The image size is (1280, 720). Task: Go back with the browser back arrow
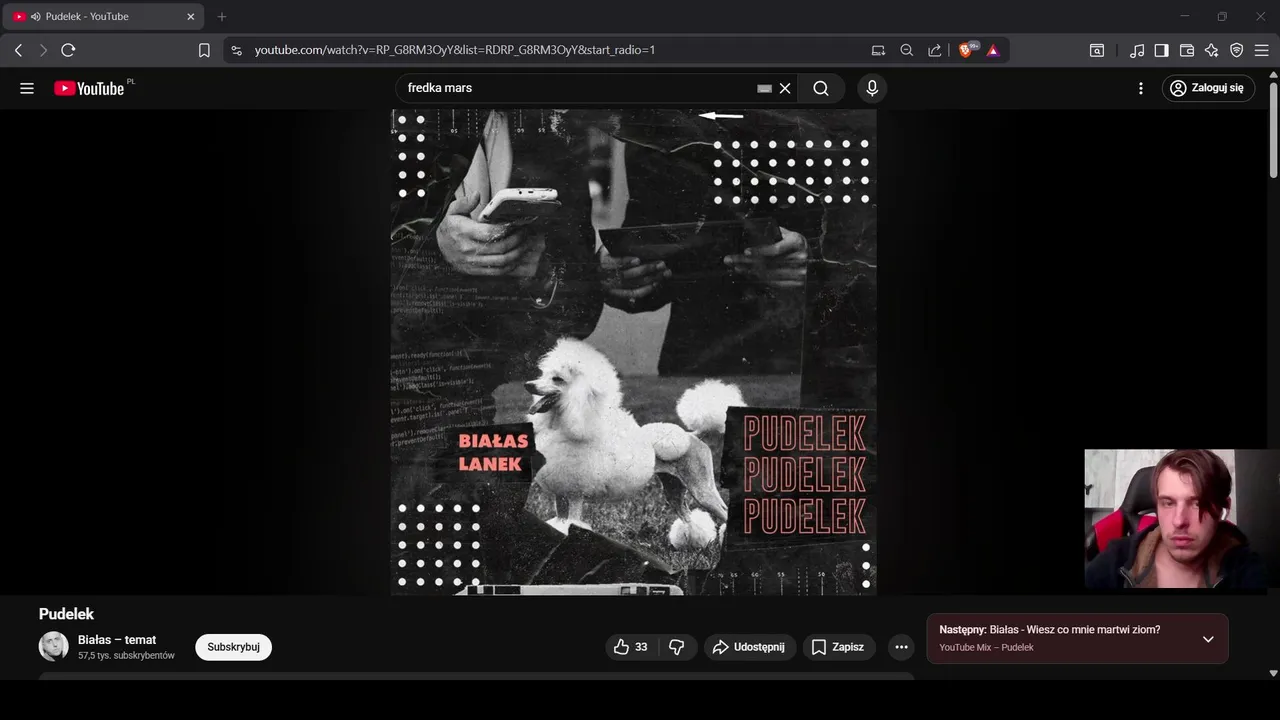pos(18,50)
